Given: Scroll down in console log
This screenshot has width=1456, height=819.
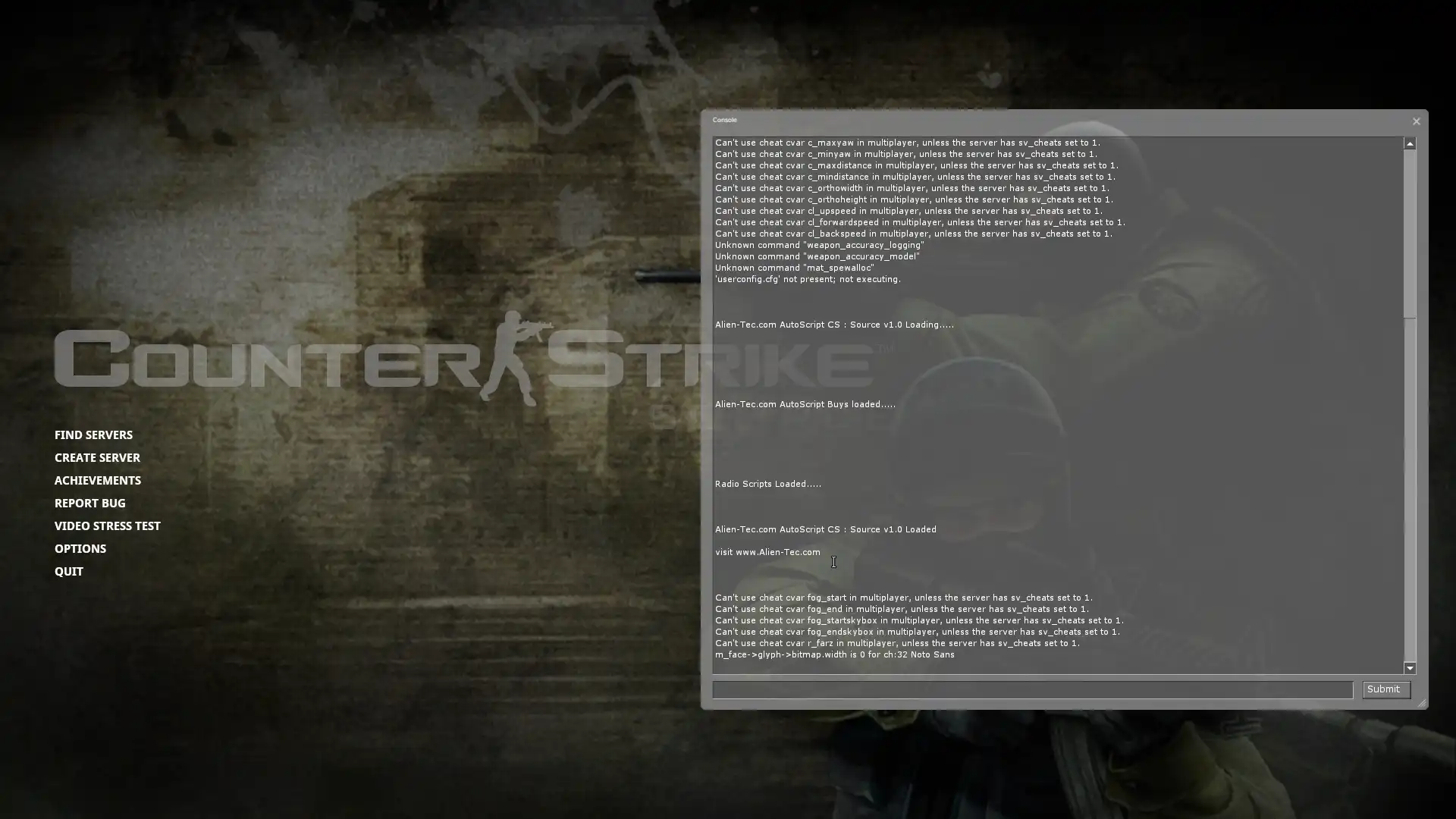Looking at the screenshot, I should tap(1410, 668).
